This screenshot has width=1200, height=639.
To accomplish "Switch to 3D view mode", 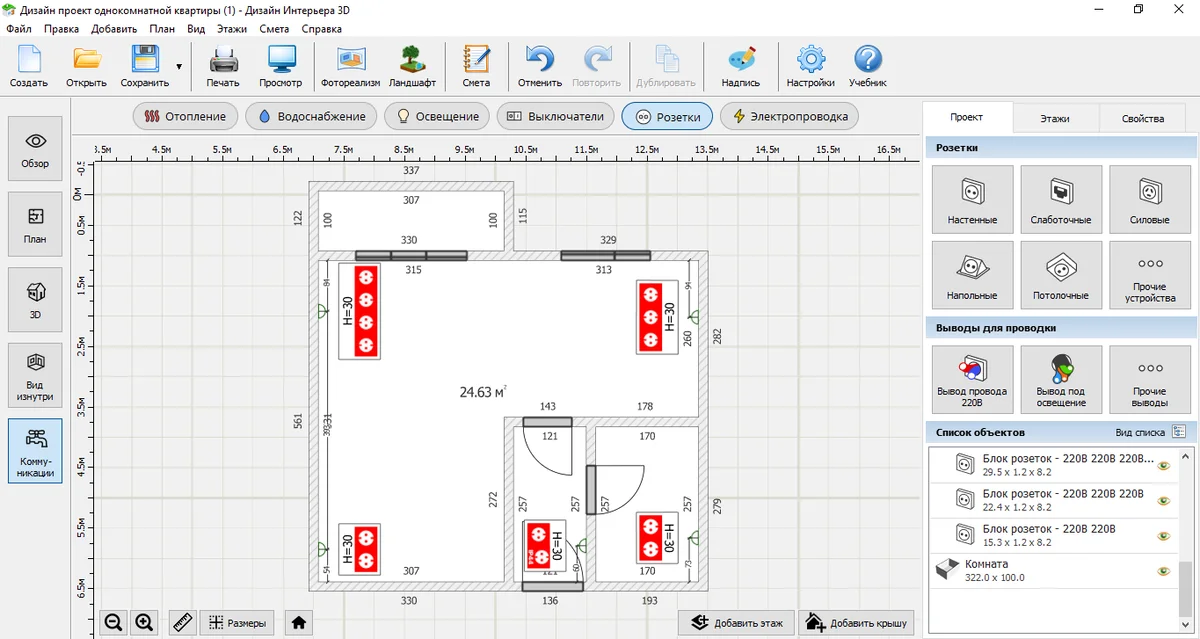I will pos(35,300).
